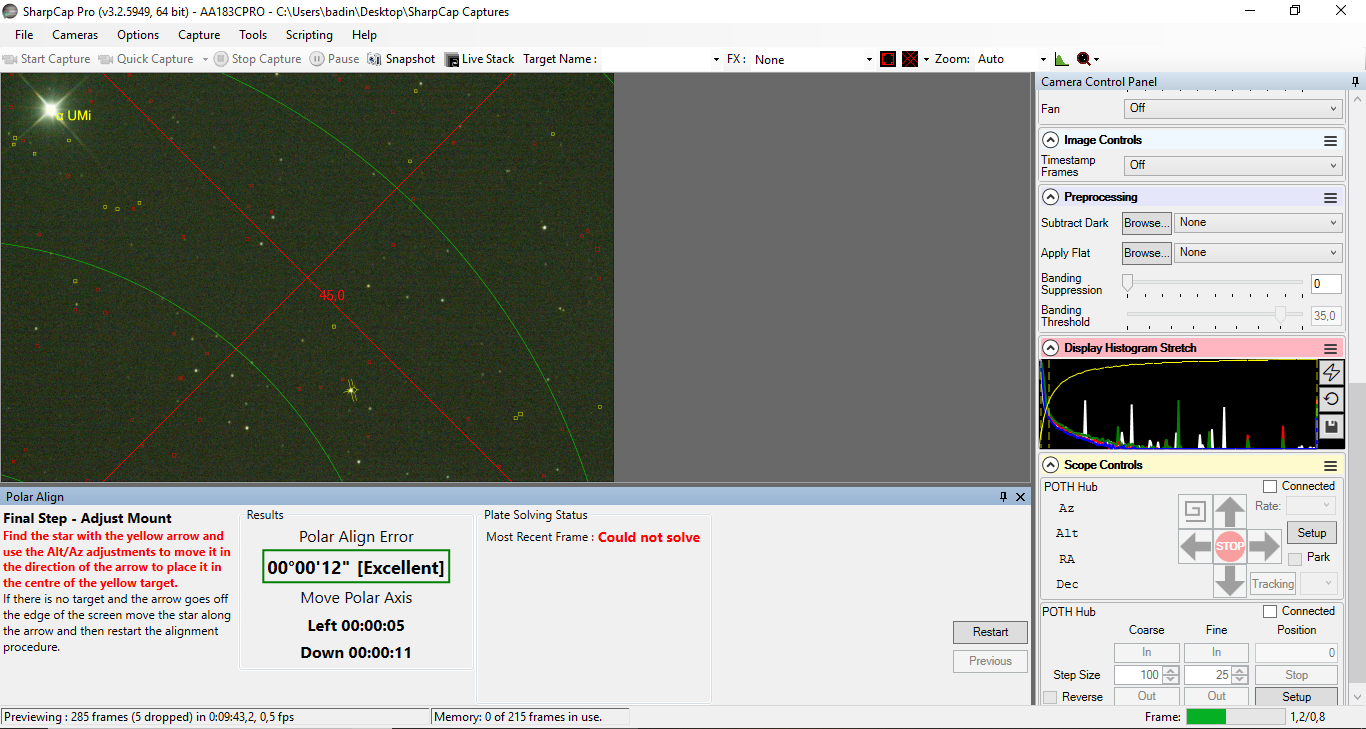Collapse the Display Histogram Stretch section
The image size is (1366, 729).
[1051, 348]
